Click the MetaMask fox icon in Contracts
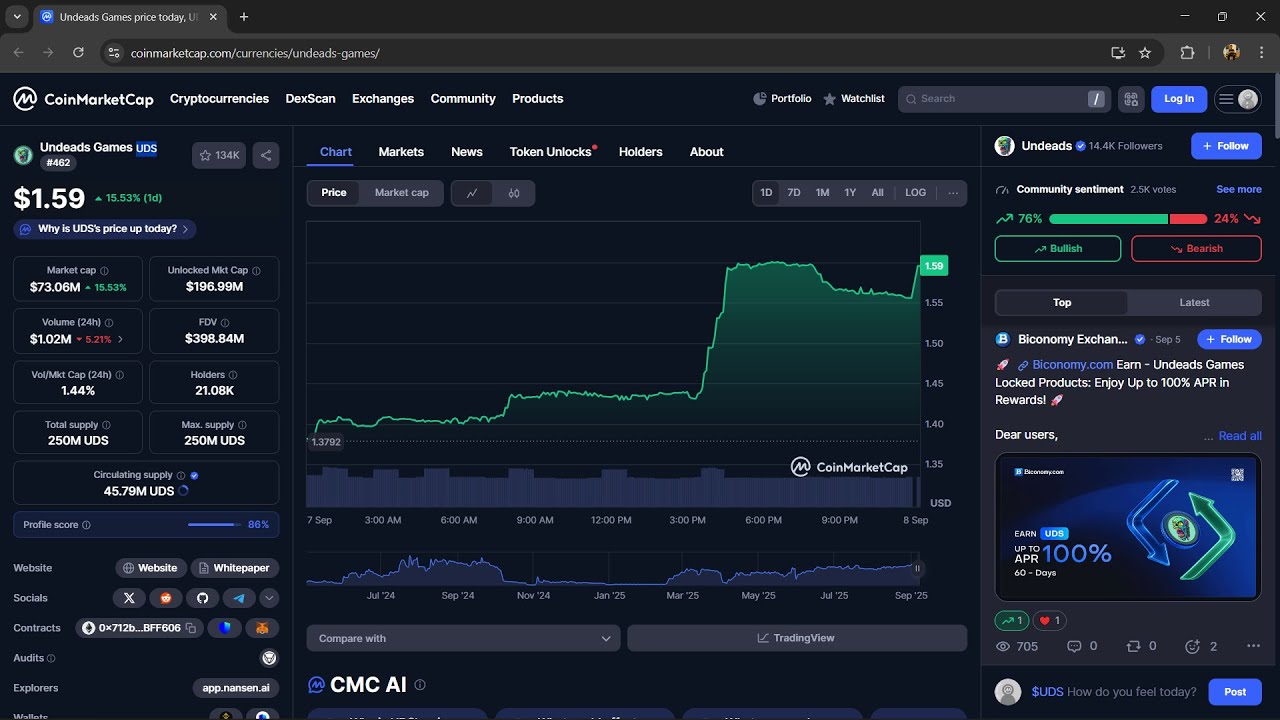 coord(262,628)
